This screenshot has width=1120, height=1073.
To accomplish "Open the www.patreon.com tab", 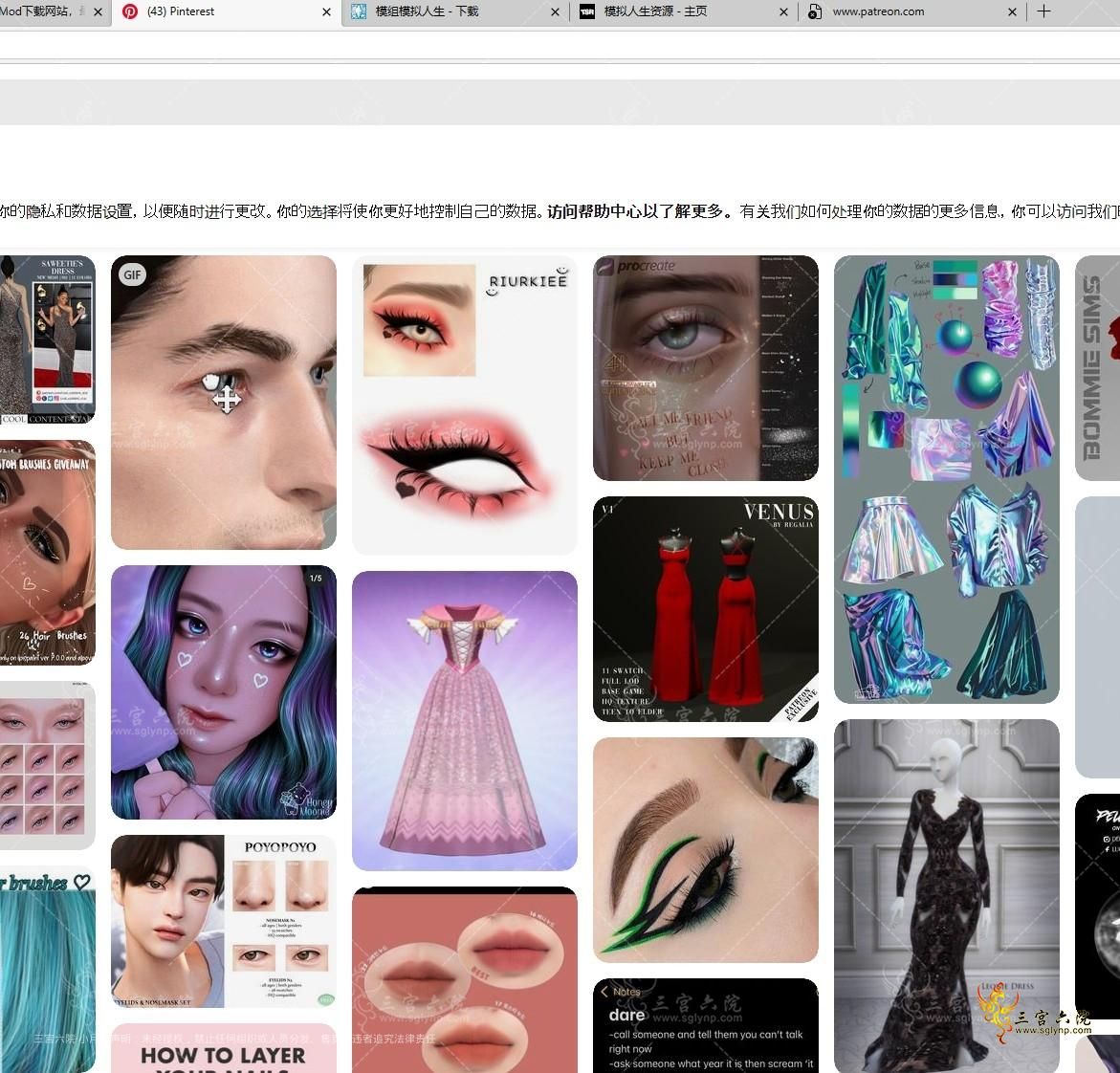I will (911, 12).
